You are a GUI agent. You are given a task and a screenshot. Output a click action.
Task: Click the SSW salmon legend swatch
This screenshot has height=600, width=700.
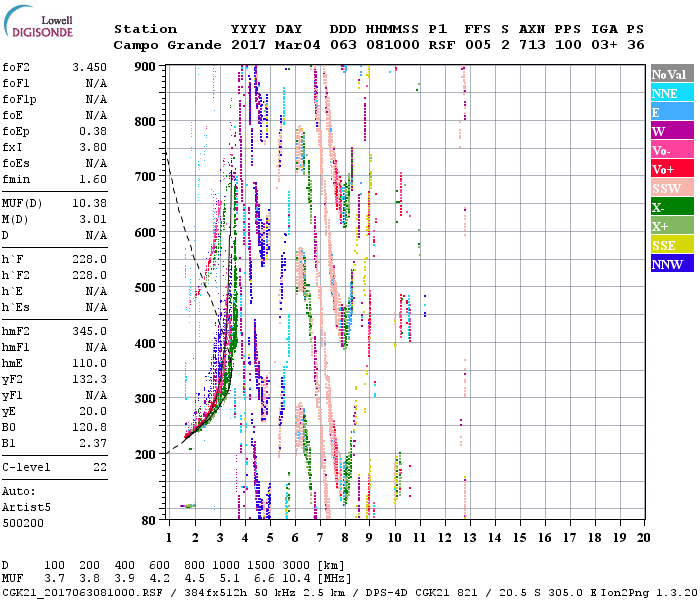point(672,188)
